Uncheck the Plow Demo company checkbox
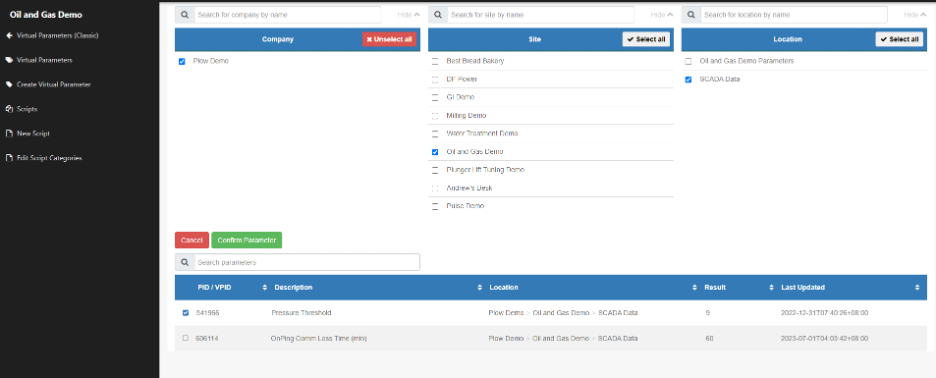This screenshot has width=936, height=378. point(182,62)
